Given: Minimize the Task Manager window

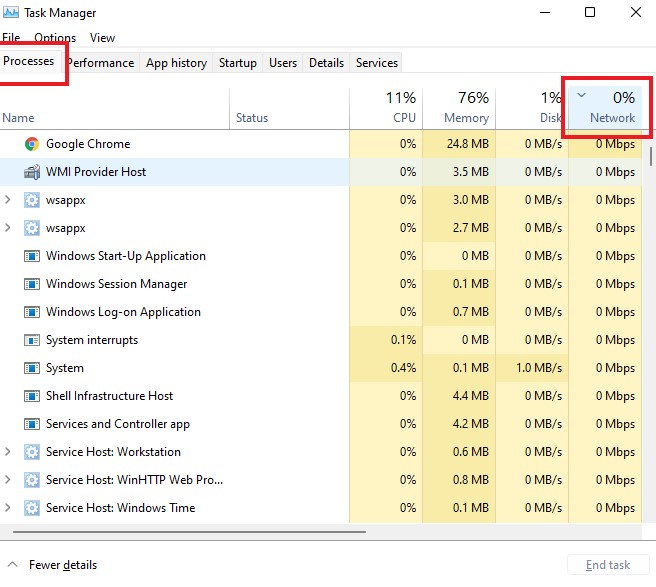Looking at the screenshot, I should pyautogui.click(x=545, y=13).
